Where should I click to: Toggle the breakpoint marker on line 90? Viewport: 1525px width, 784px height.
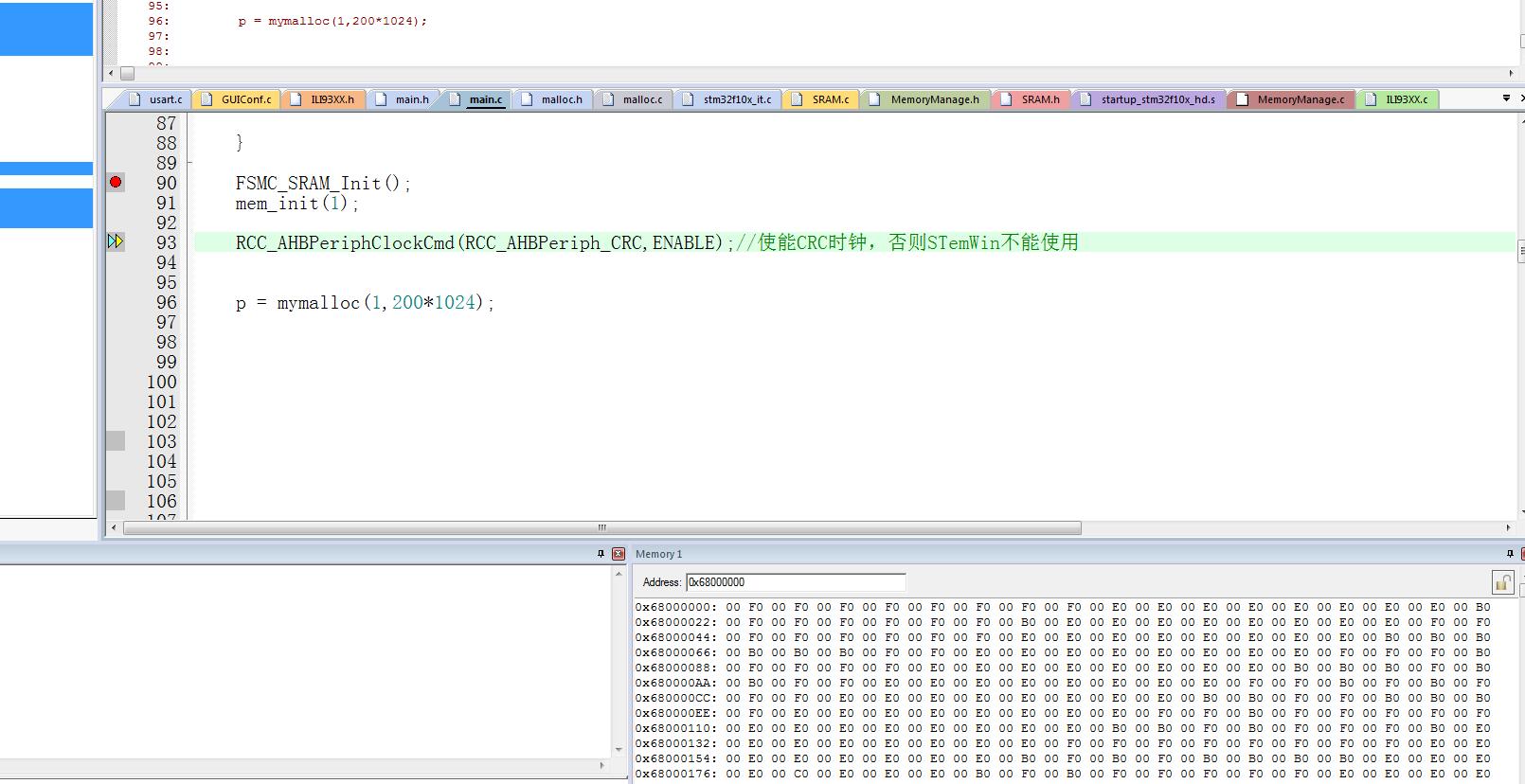tap(116, 182)
